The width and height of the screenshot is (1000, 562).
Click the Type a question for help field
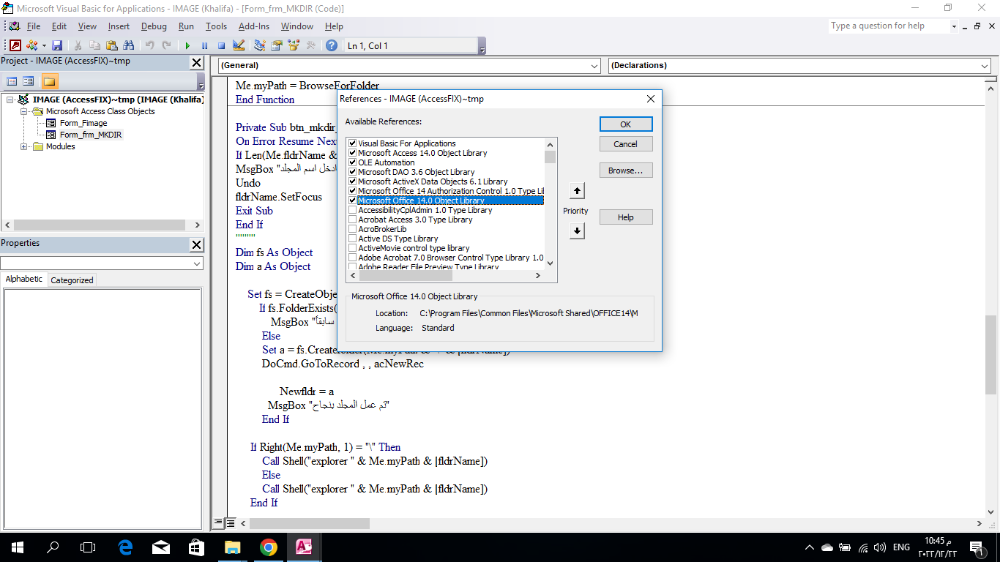tap(888, 26)
